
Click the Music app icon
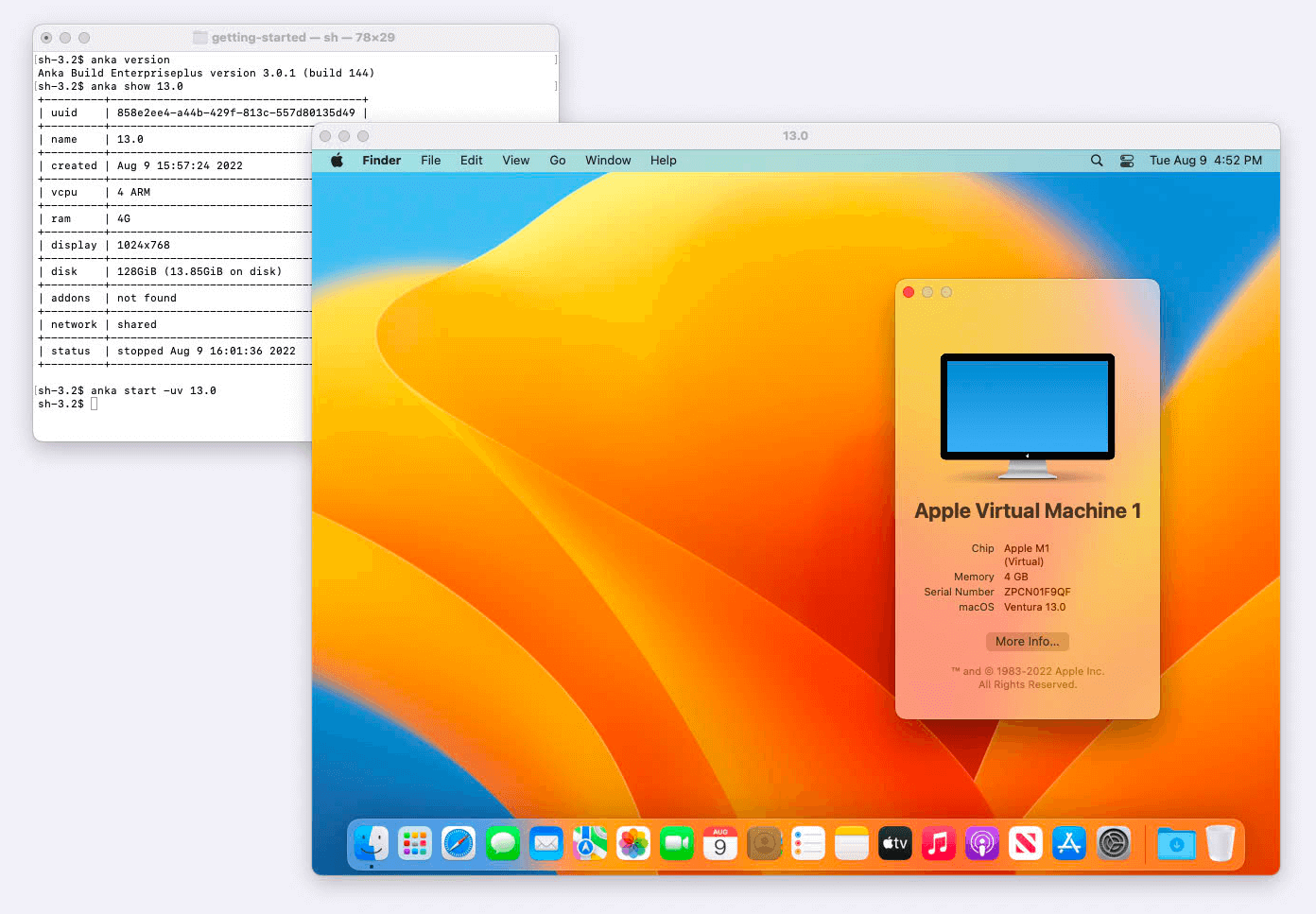(939, 843)
